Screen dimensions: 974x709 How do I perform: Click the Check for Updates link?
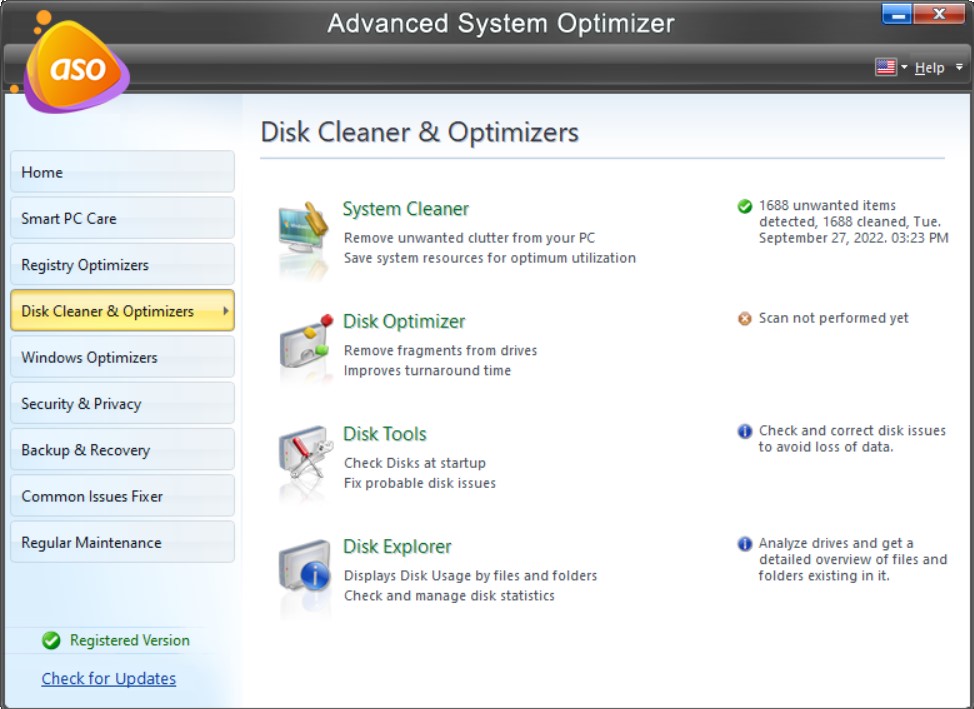(108, 678)
